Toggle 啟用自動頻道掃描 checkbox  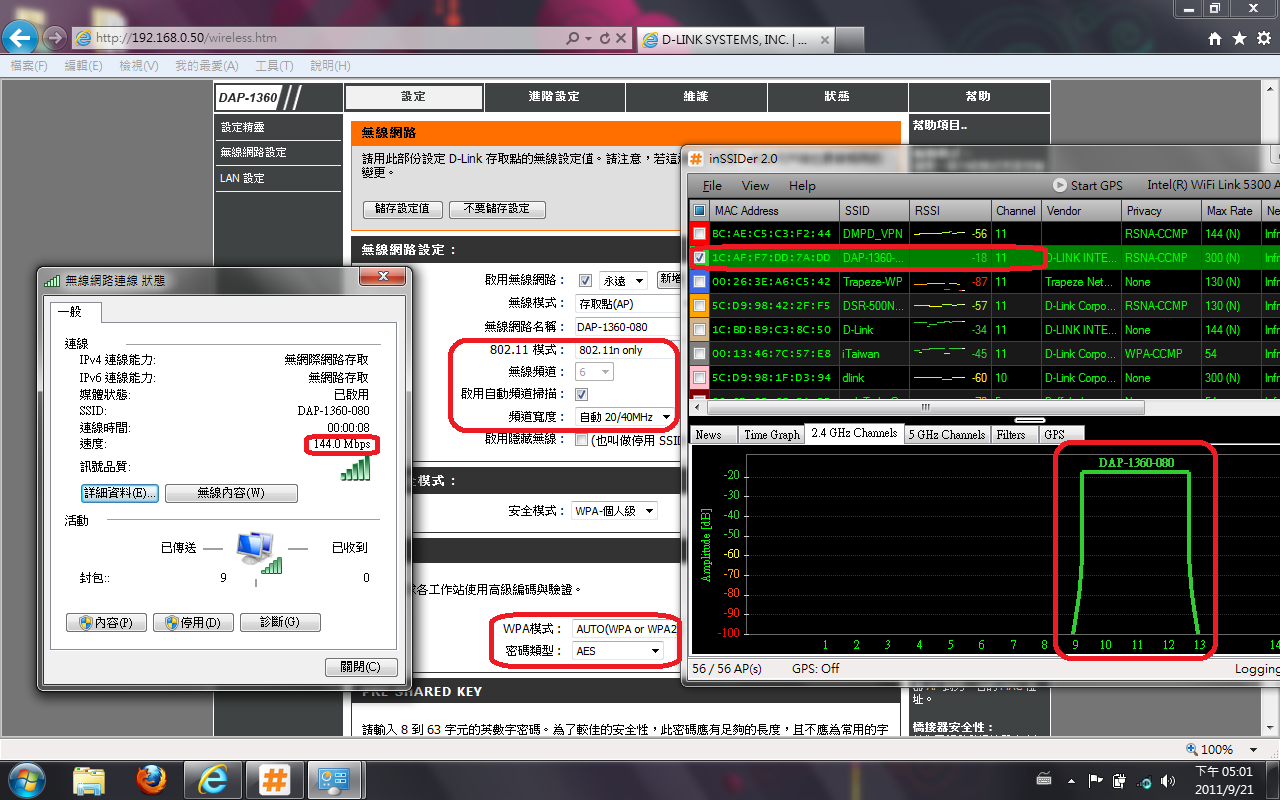point(582,394)
